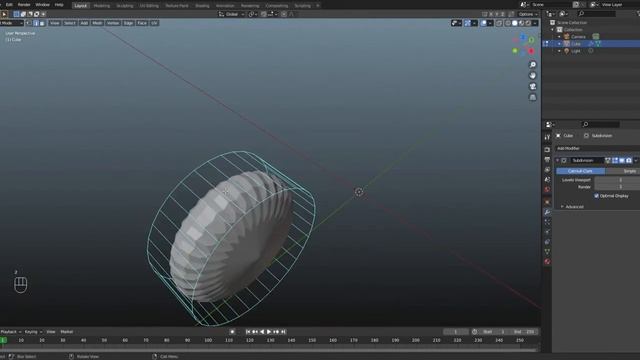Screen dimensions: 640x360
Task: Toggle proportional editing
Action: click(284, 14)
